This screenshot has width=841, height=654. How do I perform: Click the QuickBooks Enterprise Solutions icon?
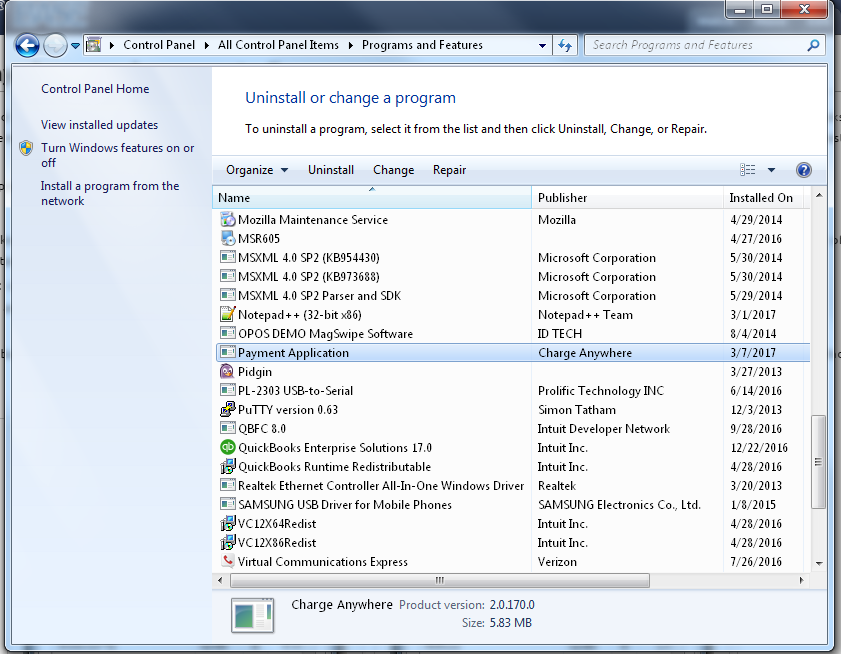[x=227, y=448]
